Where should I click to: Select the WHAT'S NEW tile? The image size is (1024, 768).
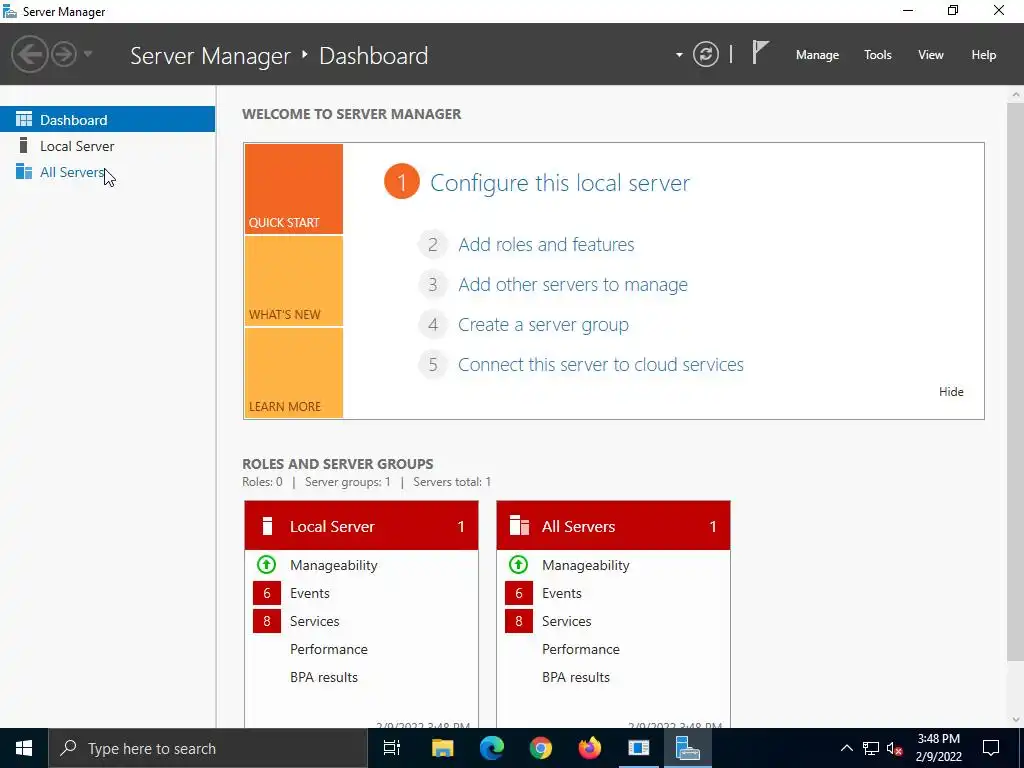point(293,281)
